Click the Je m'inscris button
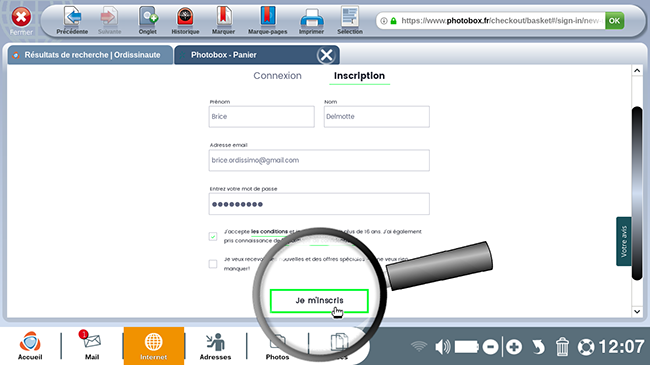The width and height of the screenshot is (650, 365). [x=319, y=301]
